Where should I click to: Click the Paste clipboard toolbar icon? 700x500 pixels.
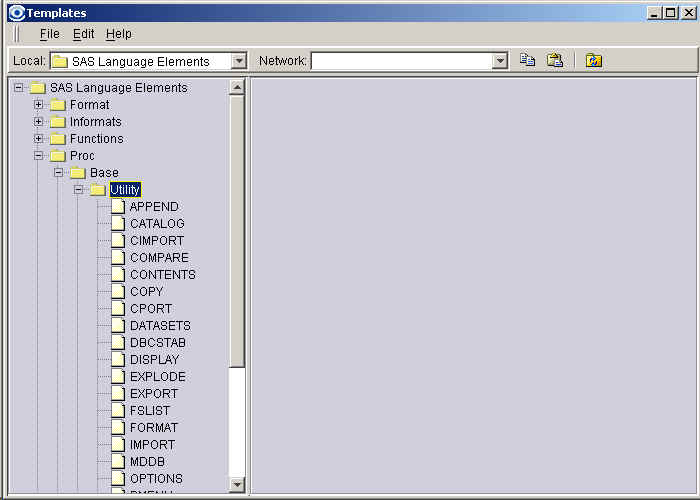(555, 60)
